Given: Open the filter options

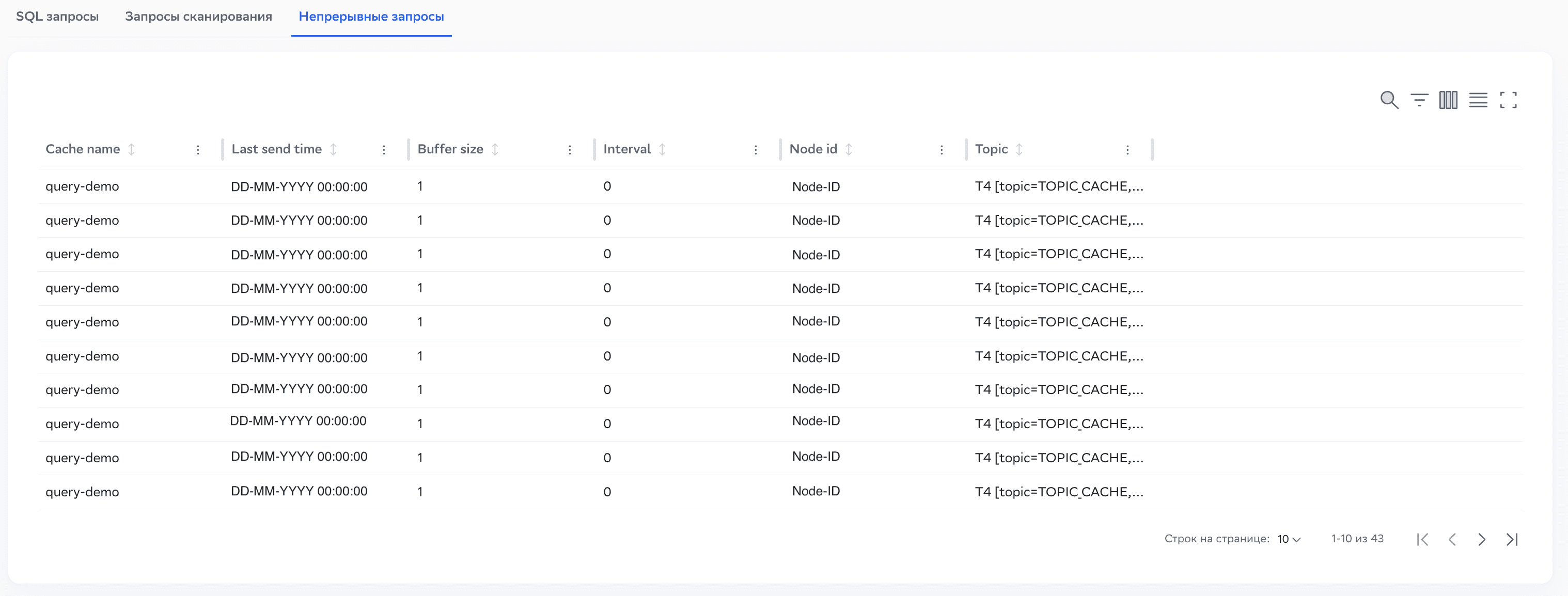Looking at the screenshot, I should (x=1419, y=100).
